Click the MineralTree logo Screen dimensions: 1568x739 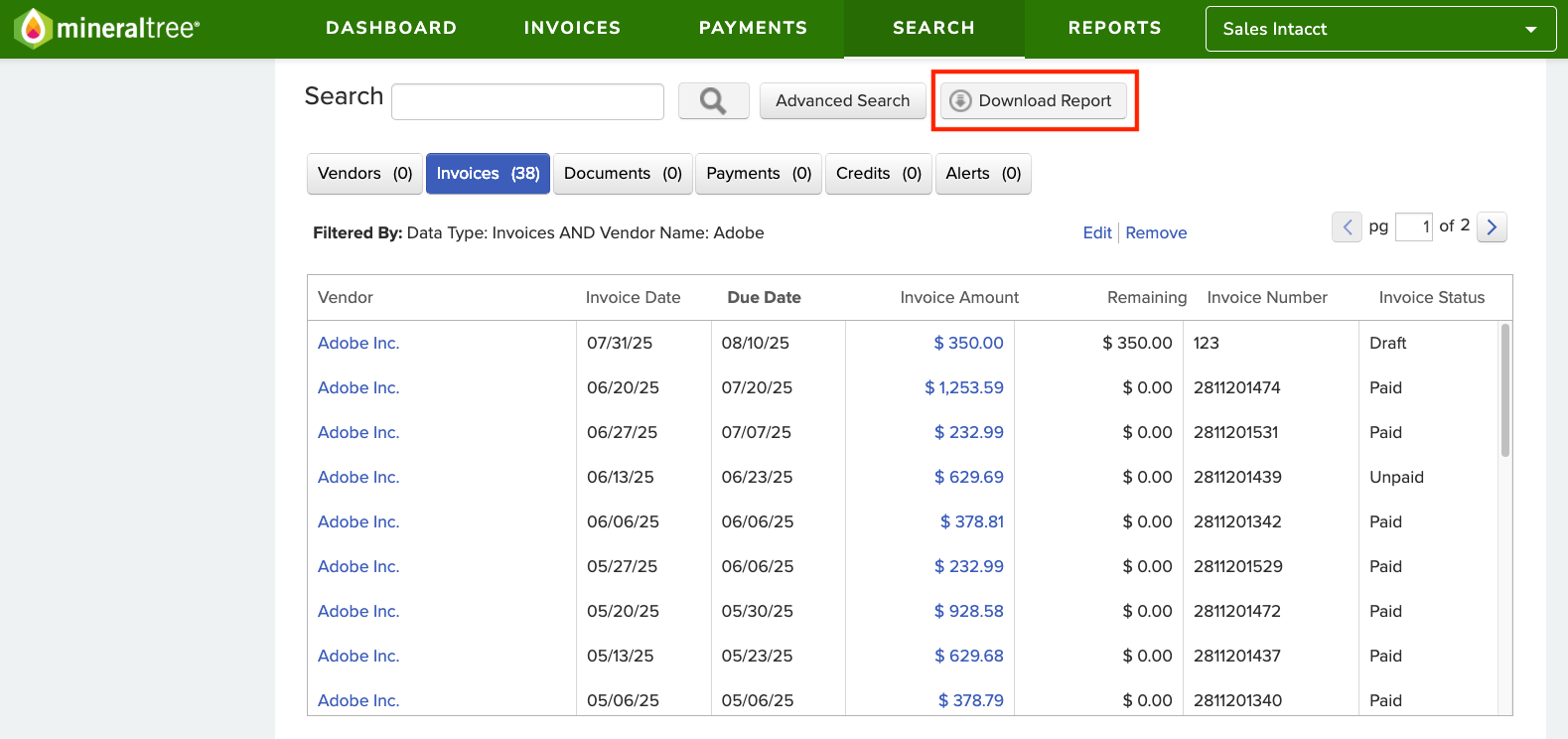(107, 28)
